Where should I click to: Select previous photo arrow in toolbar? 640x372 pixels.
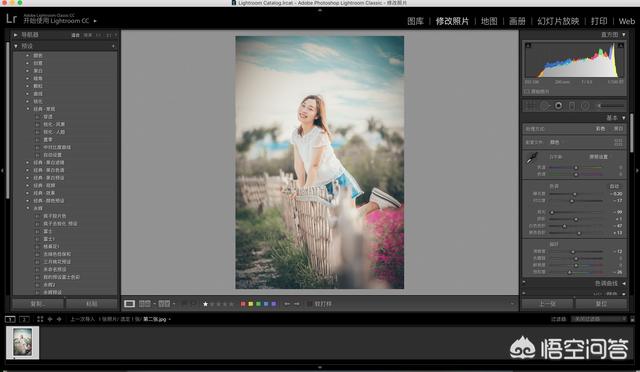(287, 304)
